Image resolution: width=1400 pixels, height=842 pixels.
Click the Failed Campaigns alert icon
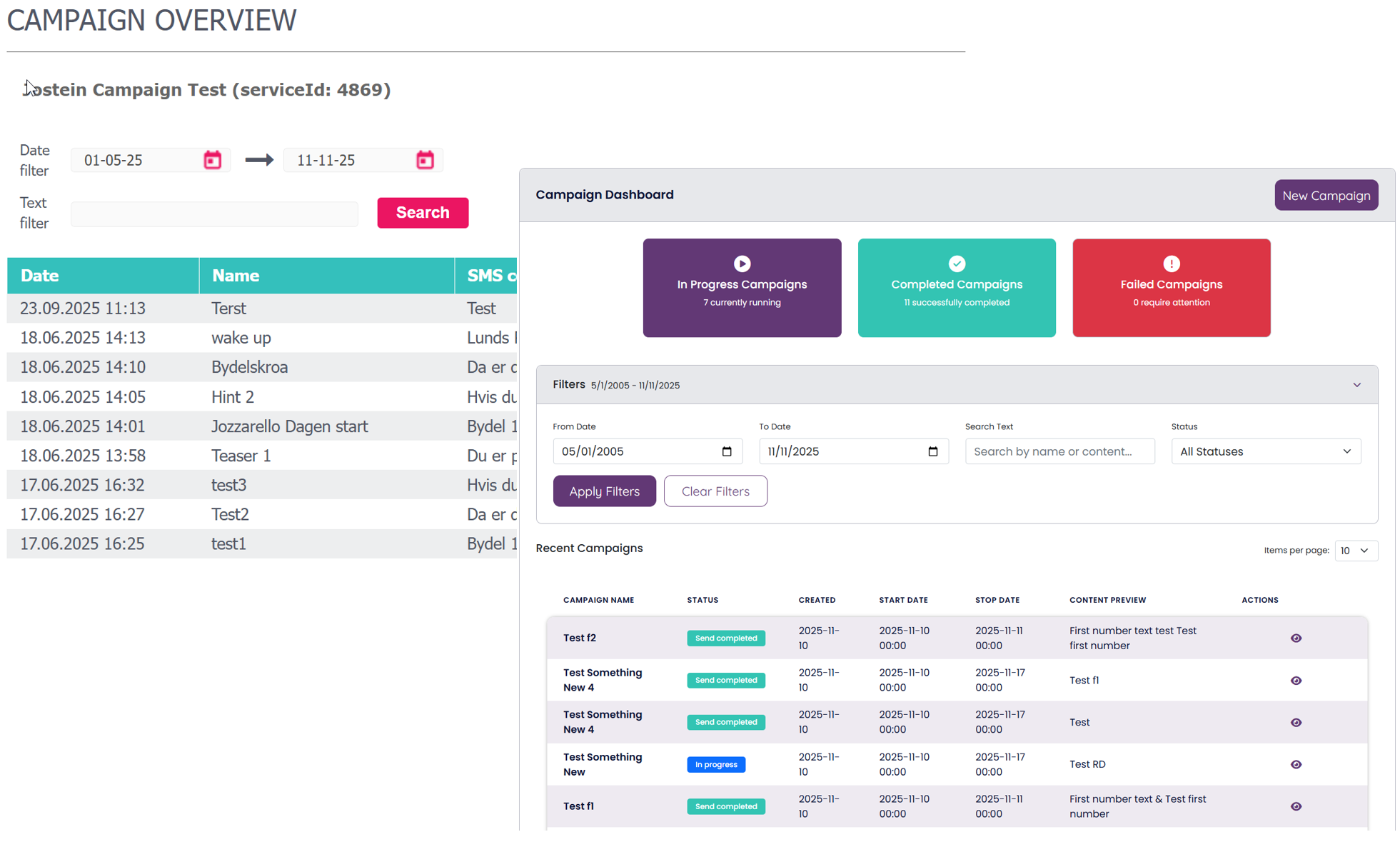[1171, 264]
